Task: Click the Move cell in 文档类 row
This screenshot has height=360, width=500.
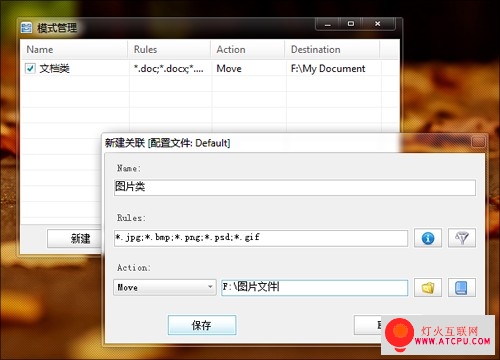Action: point(229,69)
